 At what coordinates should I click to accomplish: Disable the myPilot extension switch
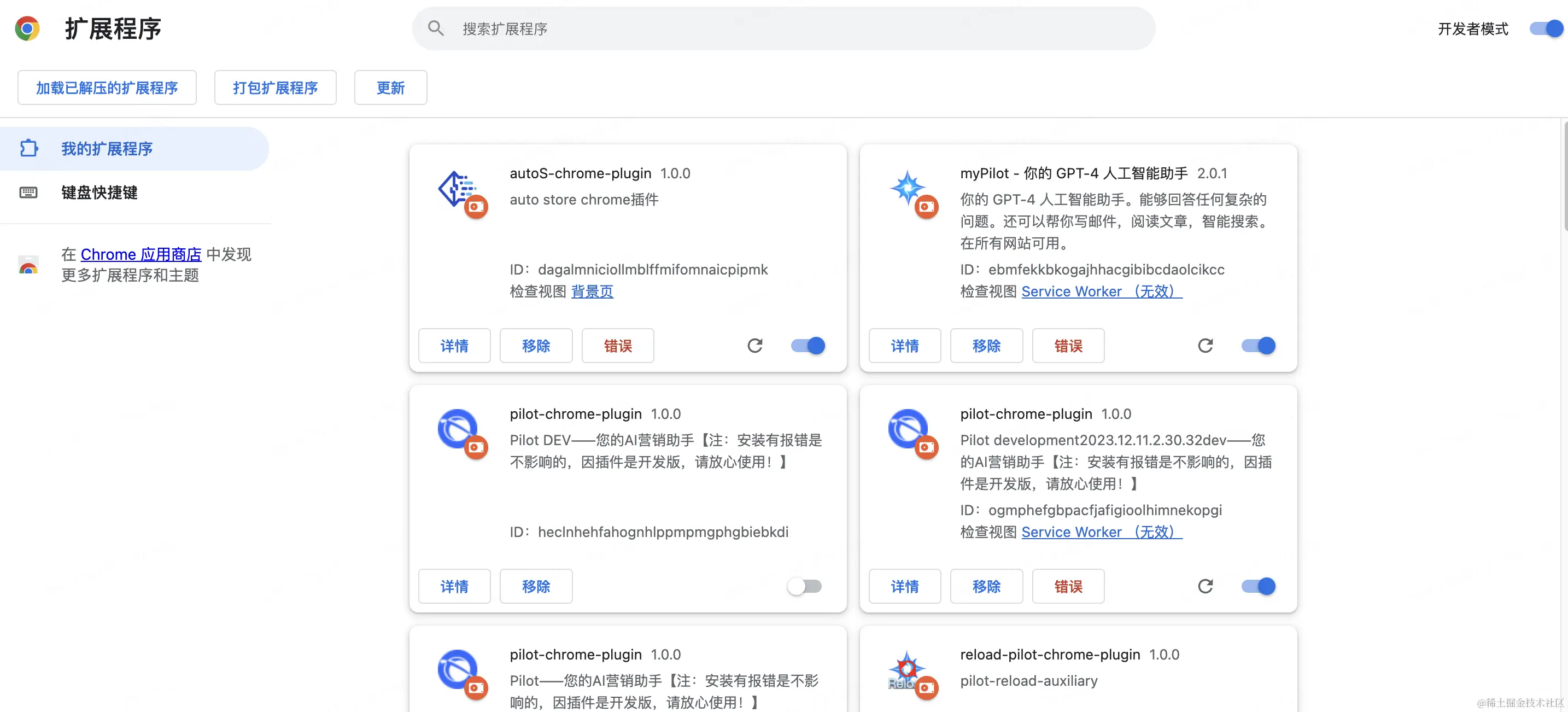(x=1258, y=346)
